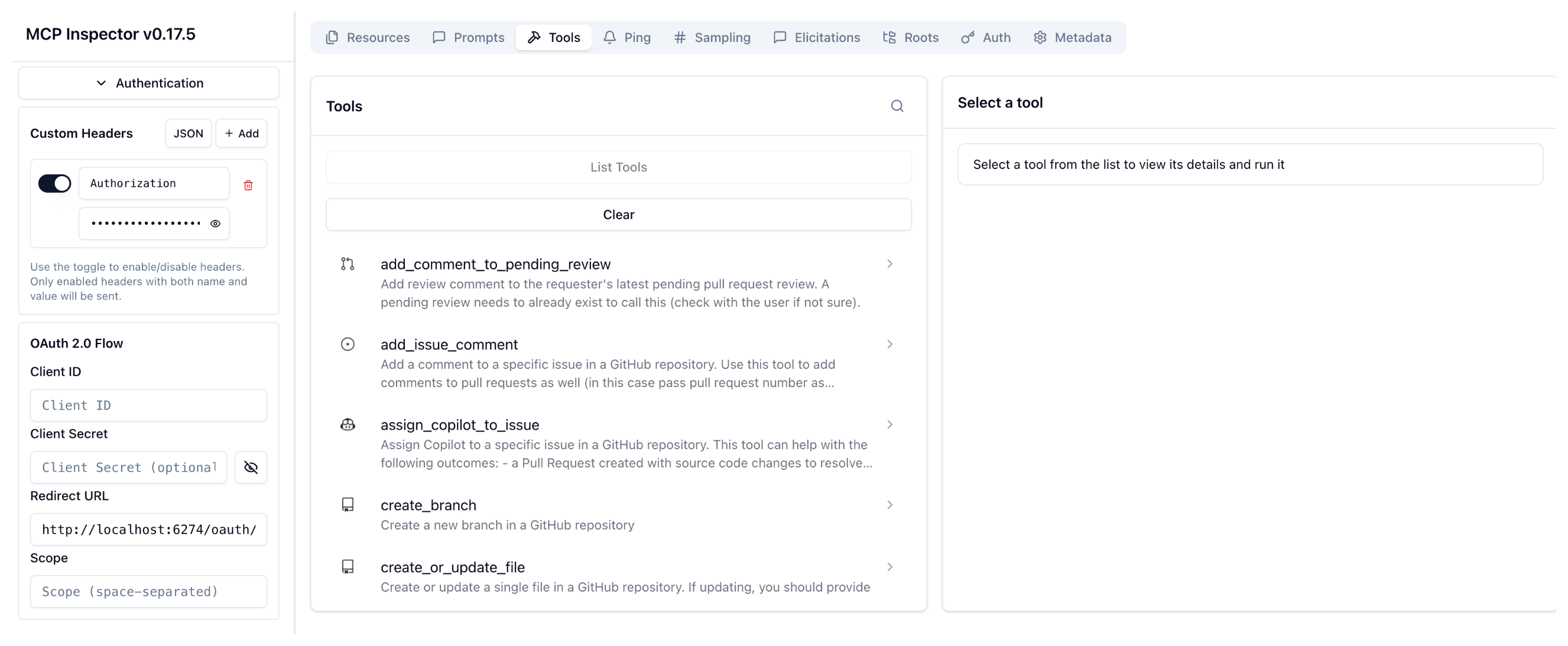The height and width of the screenshot is (646, 1568).
Task: Click the repo icon beside create_or_update_file
Action: (348, 567)
